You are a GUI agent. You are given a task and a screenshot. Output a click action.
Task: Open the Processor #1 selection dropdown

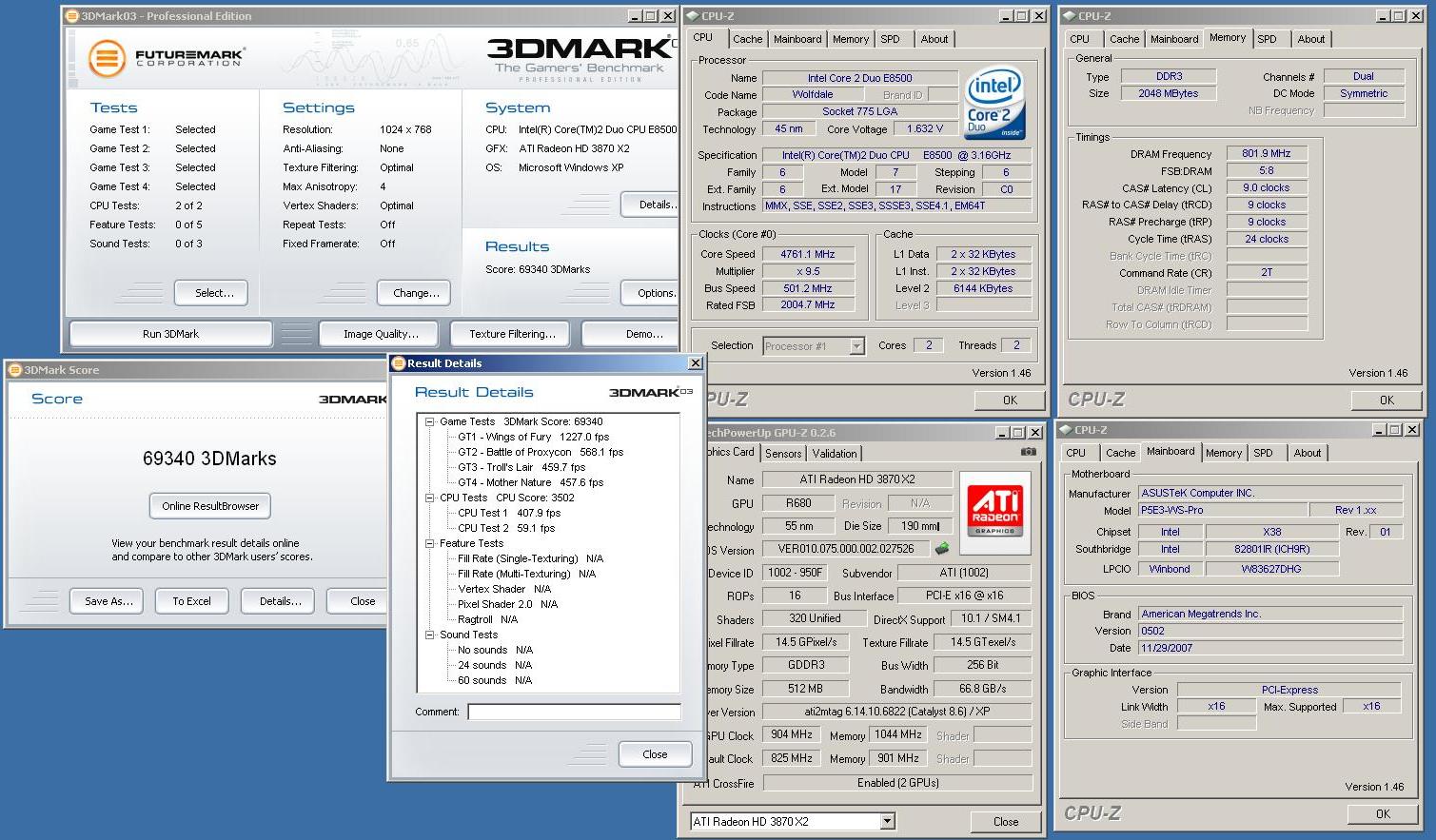pos(856,346)
